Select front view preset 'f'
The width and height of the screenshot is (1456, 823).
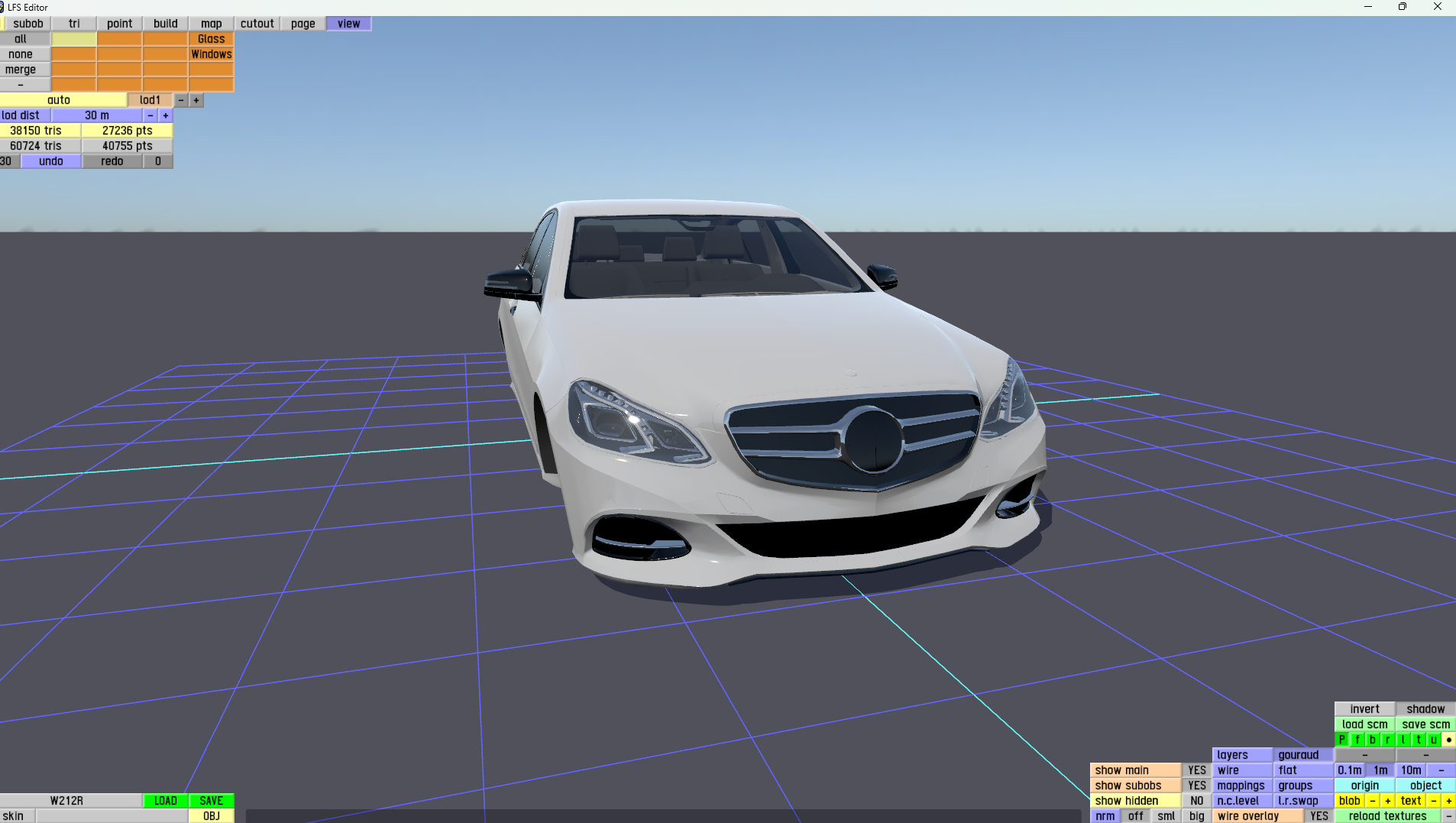point(1357,740)
